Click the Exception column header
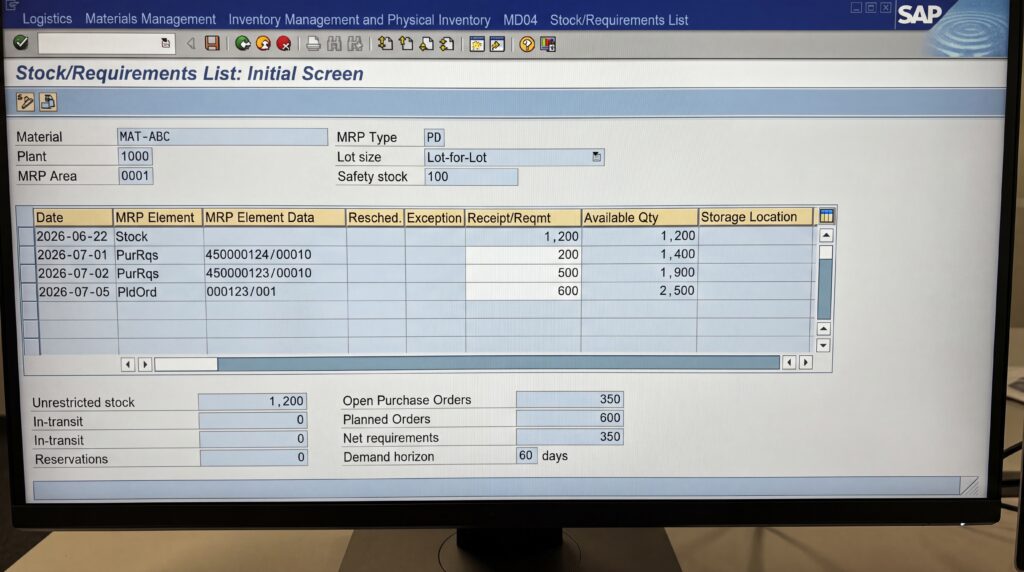 click(x=434, y=217)
